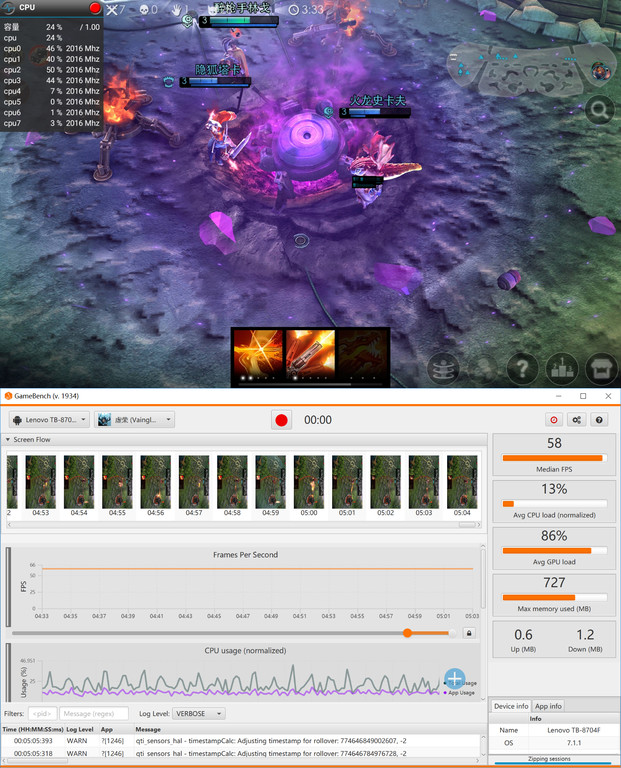The width and height of the screenshot is (621, 768).
Task: Tap the in-game shop button
Action: (601, 368)
